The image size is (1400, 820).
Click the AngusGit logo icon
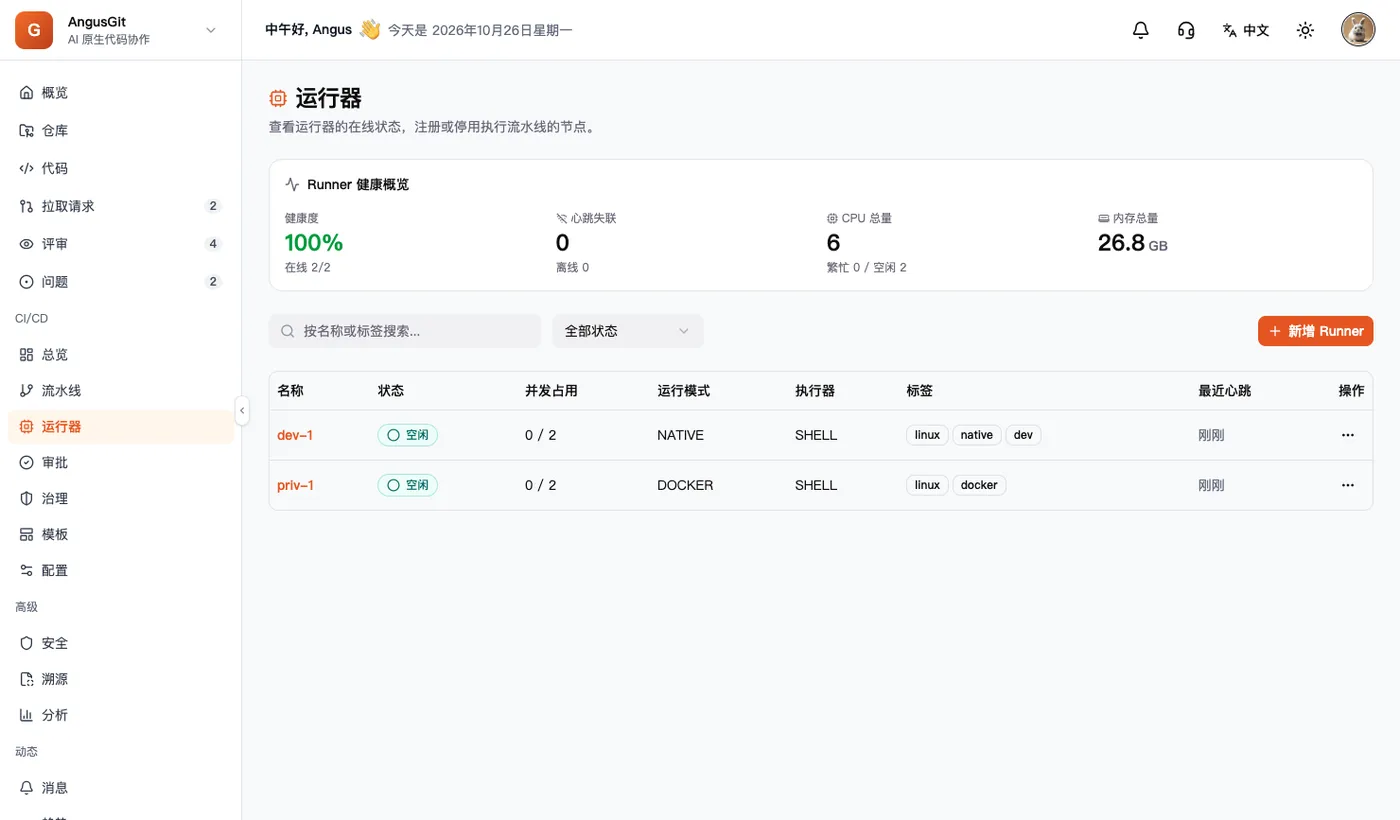[x=34, y=30]
